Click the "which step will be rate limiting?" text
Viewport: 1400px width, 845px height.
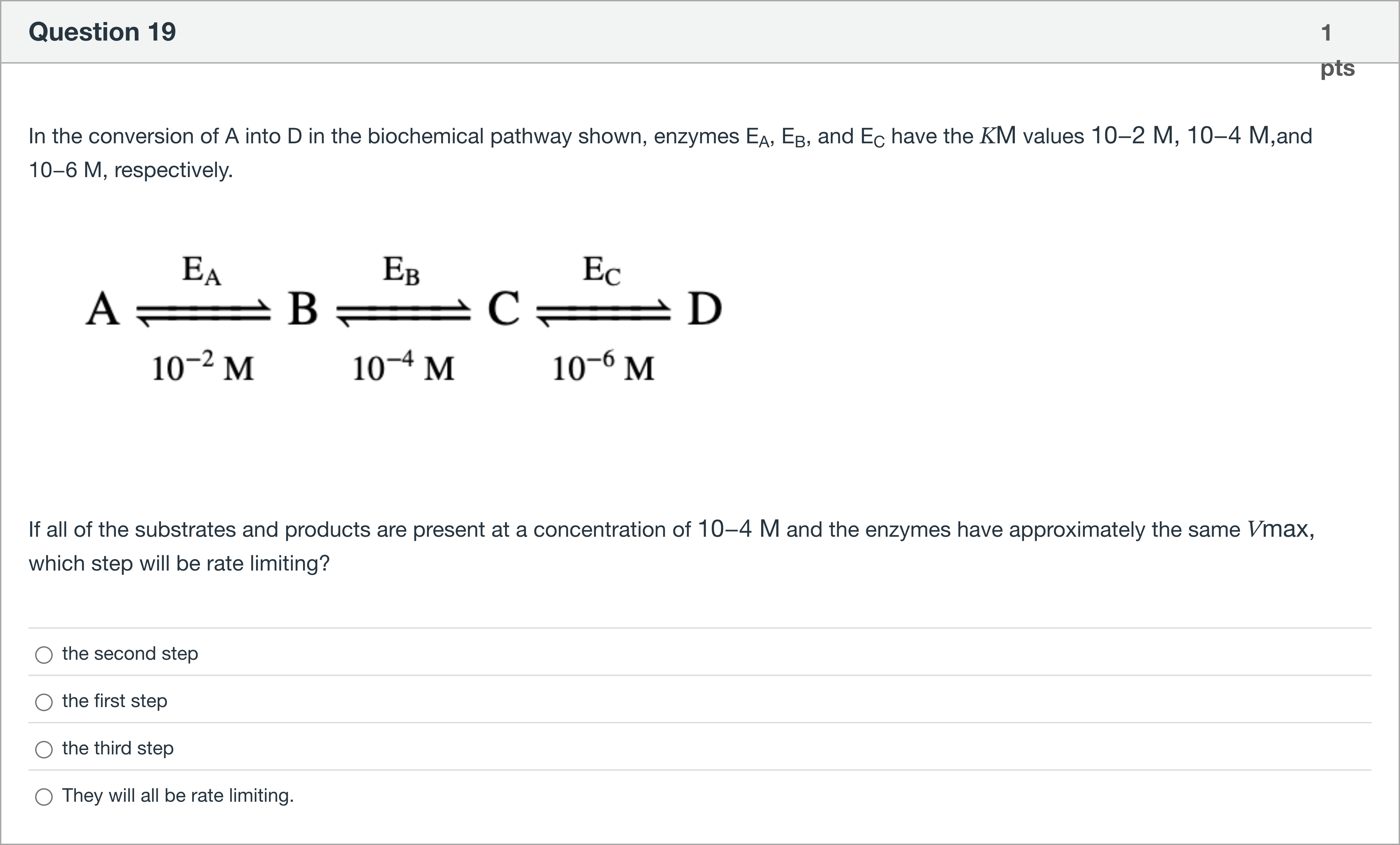[x=179, y=563]
